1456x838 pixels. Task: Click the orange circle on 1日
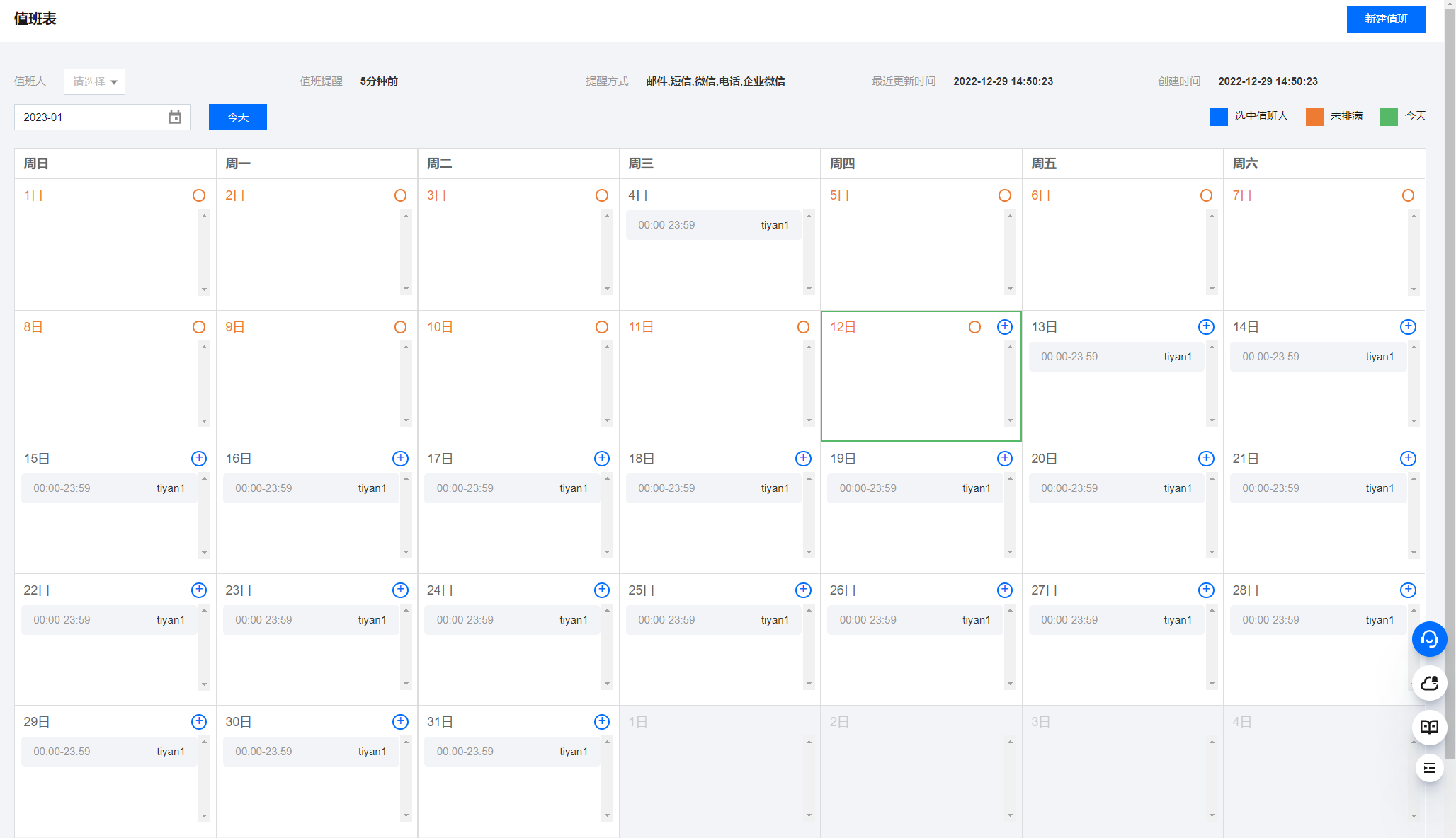click(199, 195)
